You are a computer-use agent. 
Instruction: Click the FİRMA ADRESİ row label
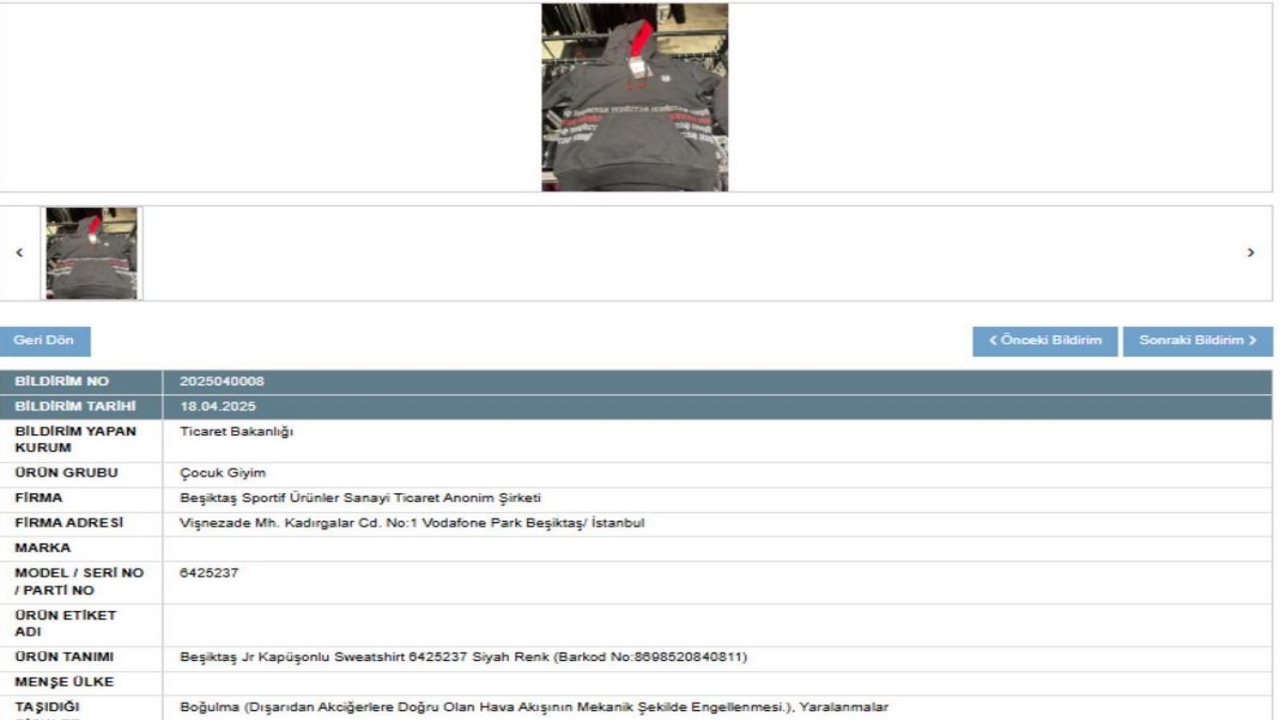[x=68, y=523]
